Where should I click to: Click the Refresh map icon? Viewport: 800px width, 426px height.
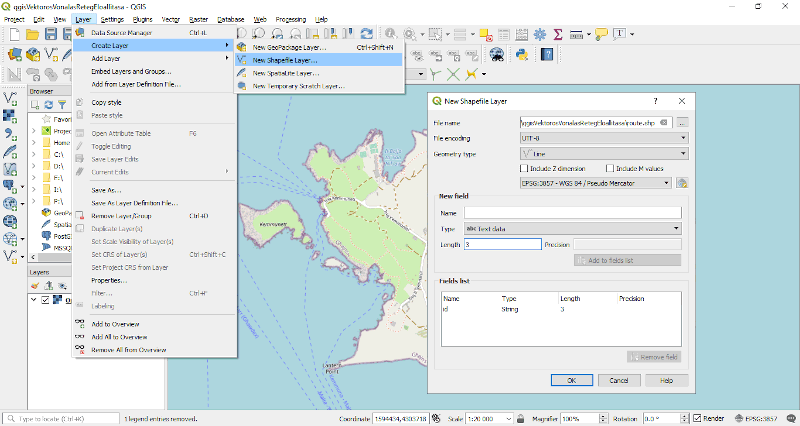tap(366, 34)
